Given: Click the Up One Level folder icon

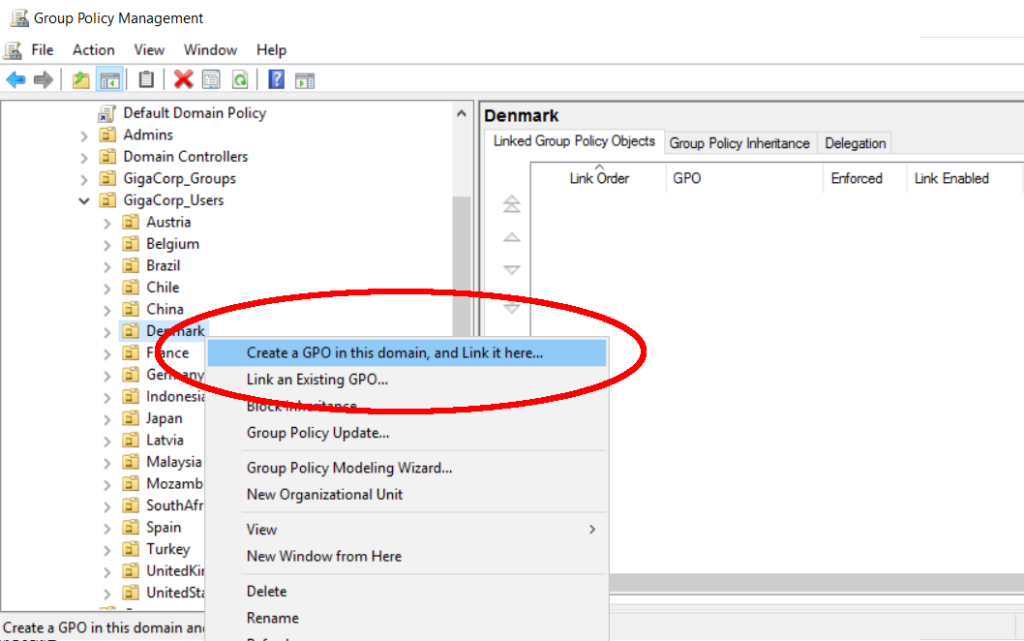Looking at the screenshot, I should point(81,80).
